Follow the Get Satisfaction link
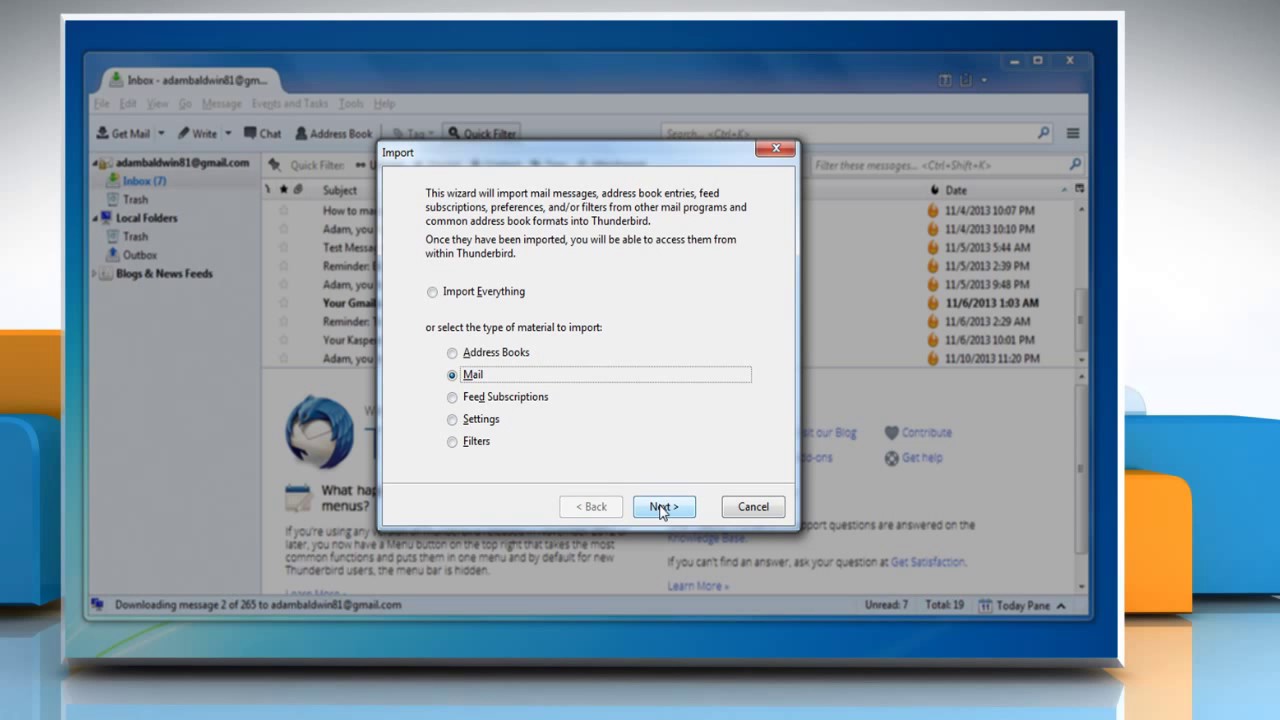This screenshot has height=720, width=1280. point(927,562)
